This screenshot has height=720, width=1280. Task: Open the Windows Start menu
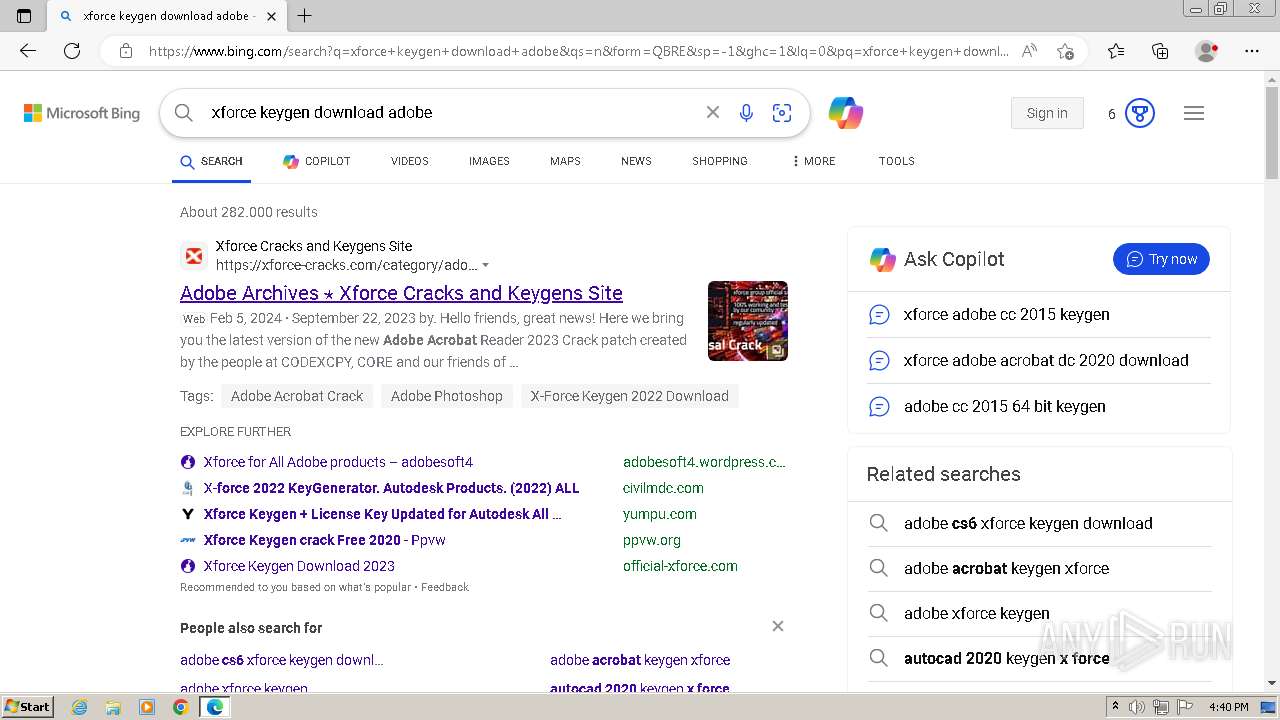click(x=28, y=706)
